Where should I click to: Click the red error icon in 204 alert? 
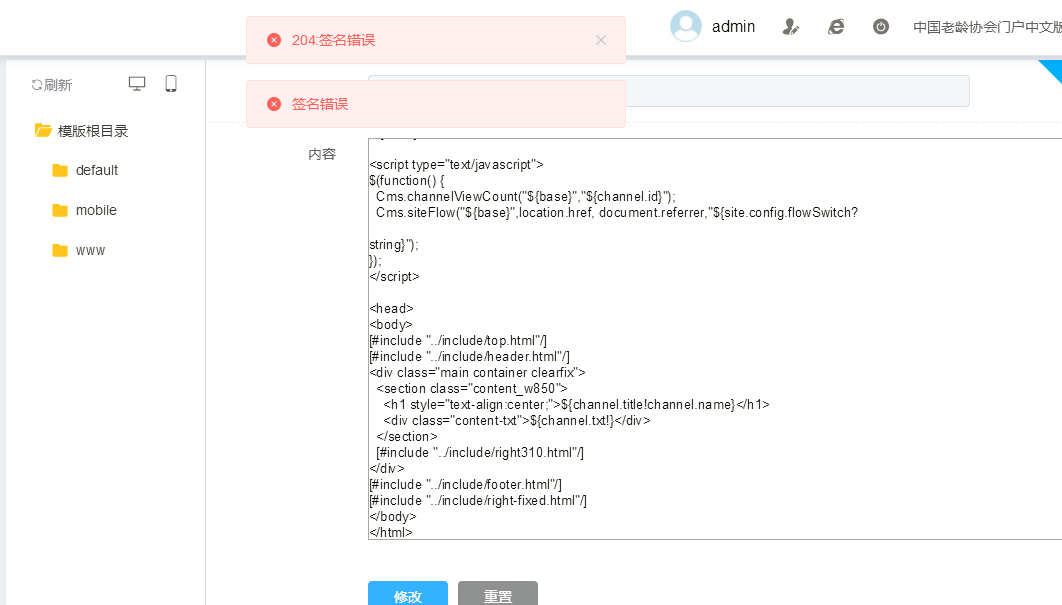(x=274, y=40)
